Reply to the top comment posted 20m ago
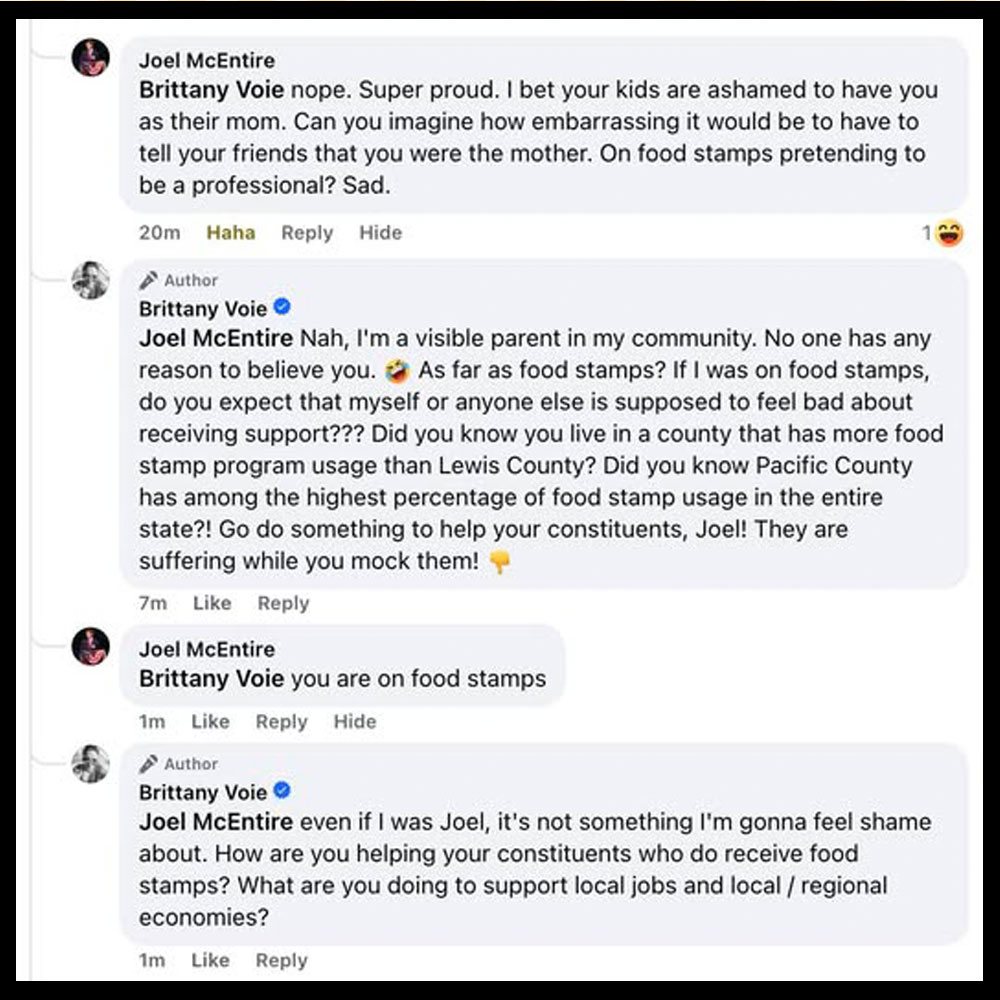The height and width of the screenshot is (1000, 1000). pos(306,233)
